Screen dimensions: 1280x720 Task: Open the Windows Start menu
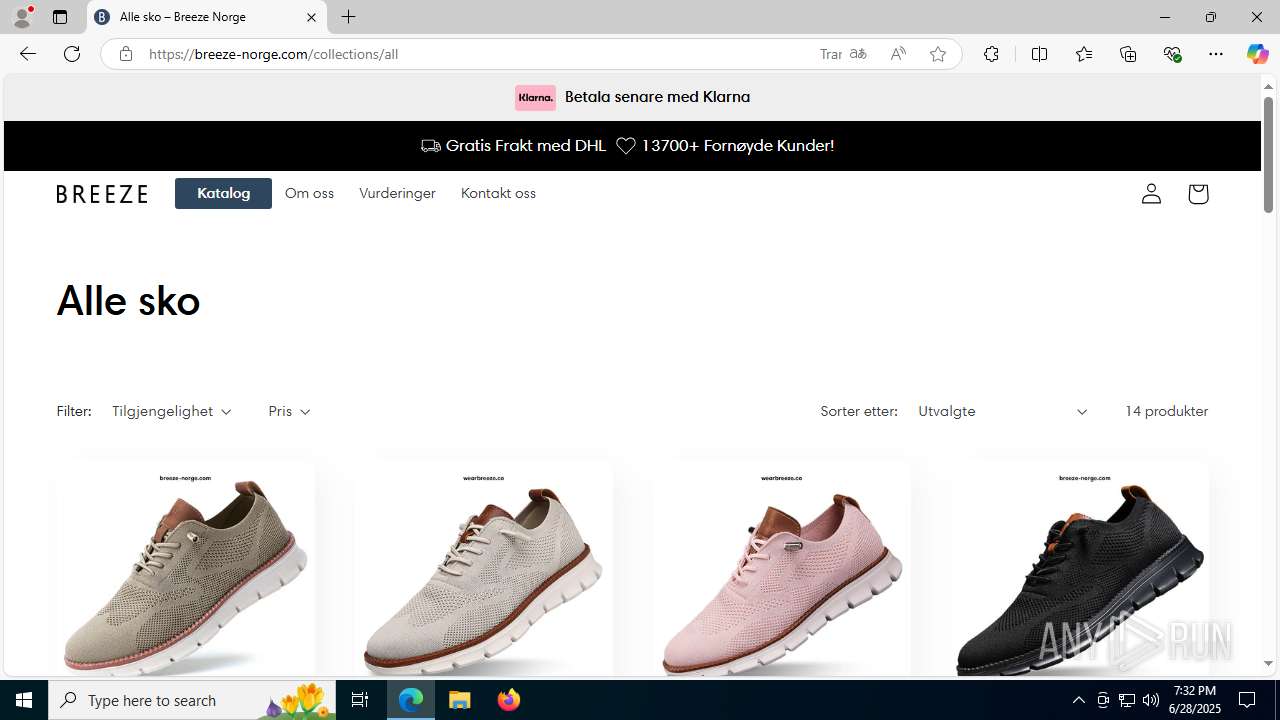(x=24, y=700)
